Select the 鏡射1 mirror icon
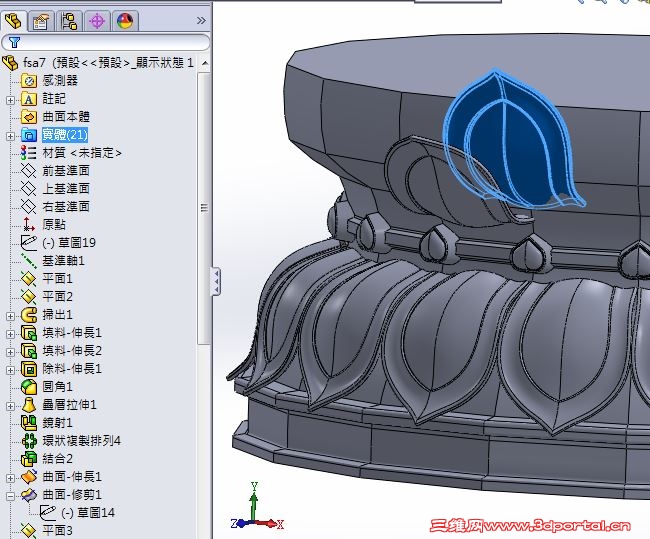The width and height of the screenshot is (650, 539). [29, 422]
